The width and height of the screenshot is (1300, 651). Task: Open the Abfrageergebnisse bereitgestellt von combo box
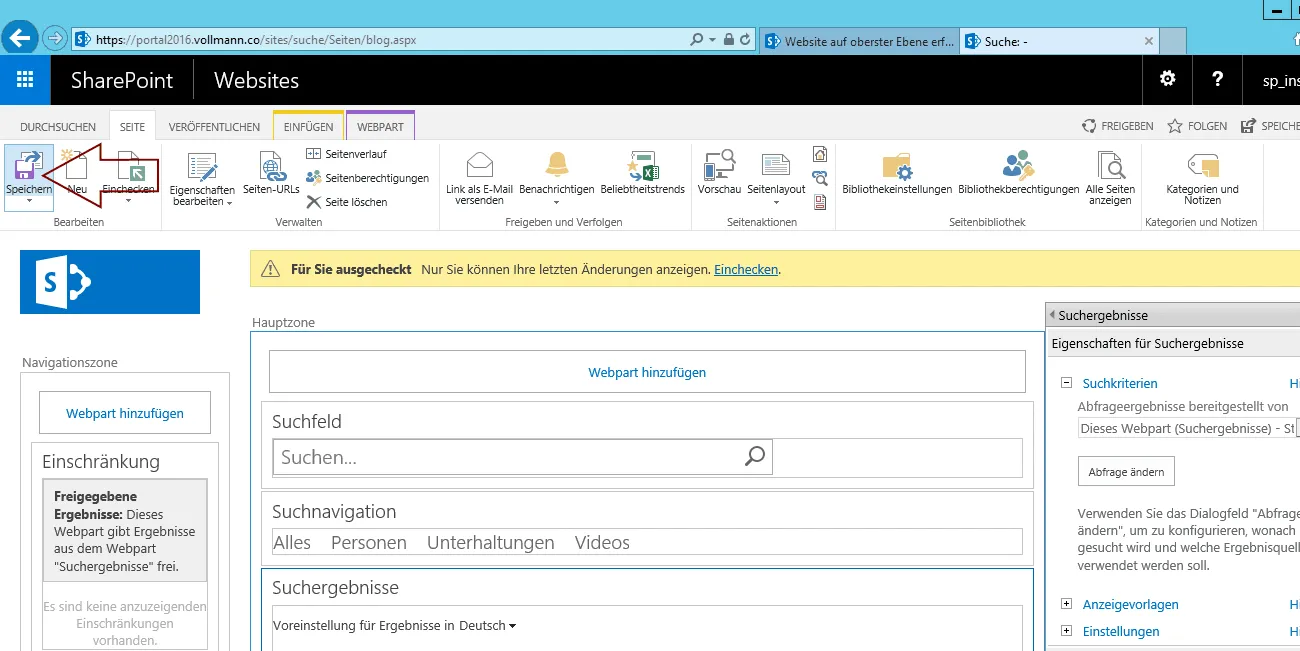tap(1188, 428)
